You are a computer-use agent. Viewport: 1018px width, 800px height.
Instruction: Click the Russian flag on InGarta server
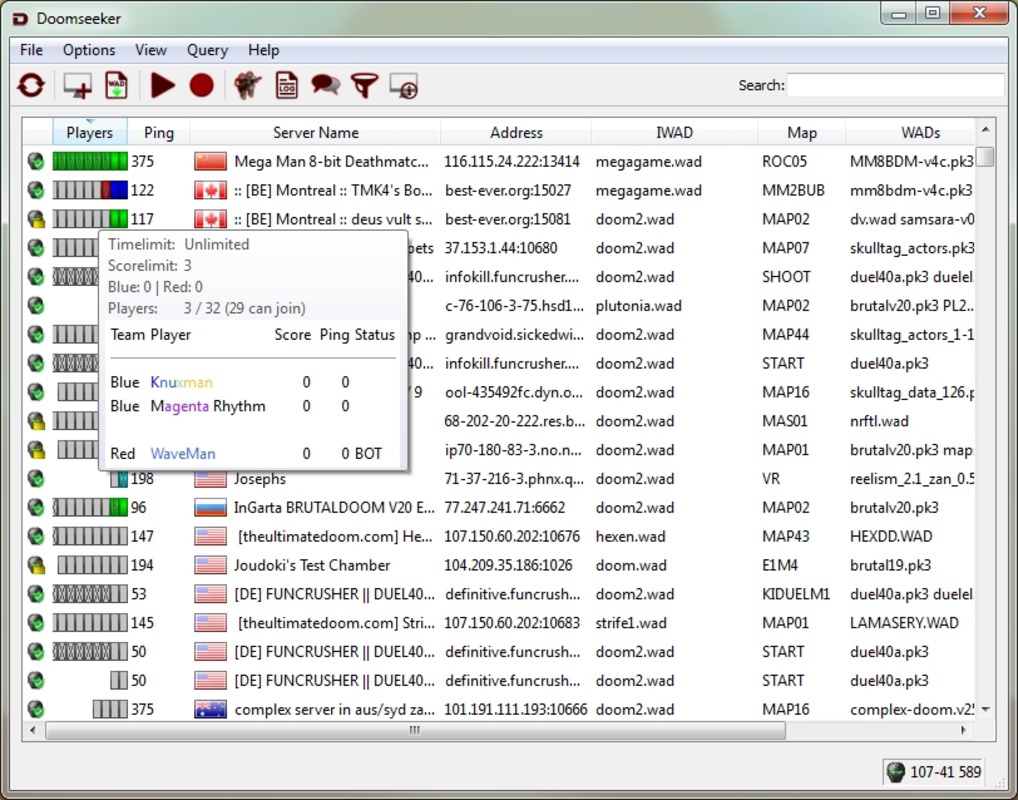[210, 507]
